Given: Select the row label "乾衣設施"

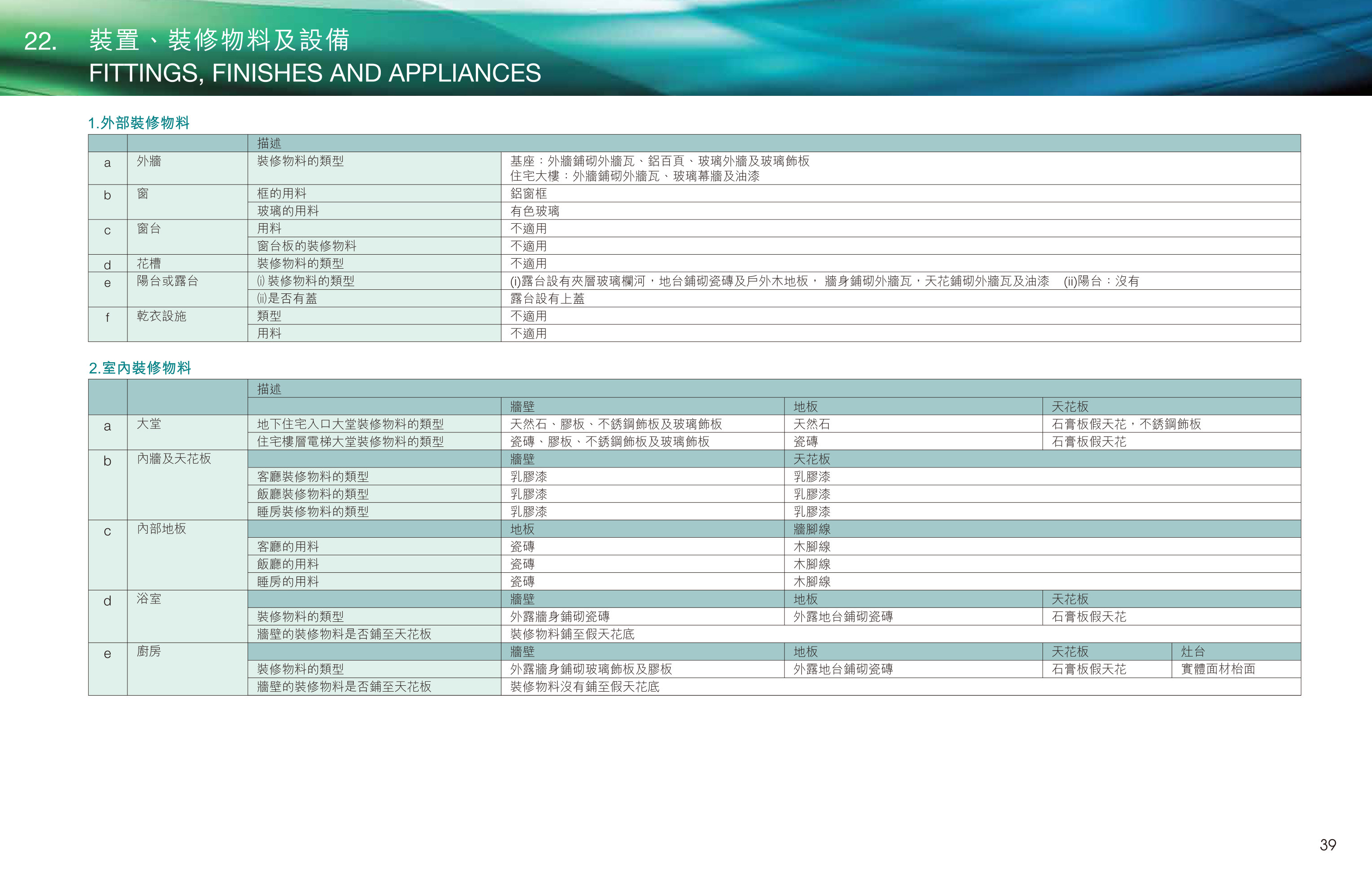Looking at the screenshot, I should [161, 316].
